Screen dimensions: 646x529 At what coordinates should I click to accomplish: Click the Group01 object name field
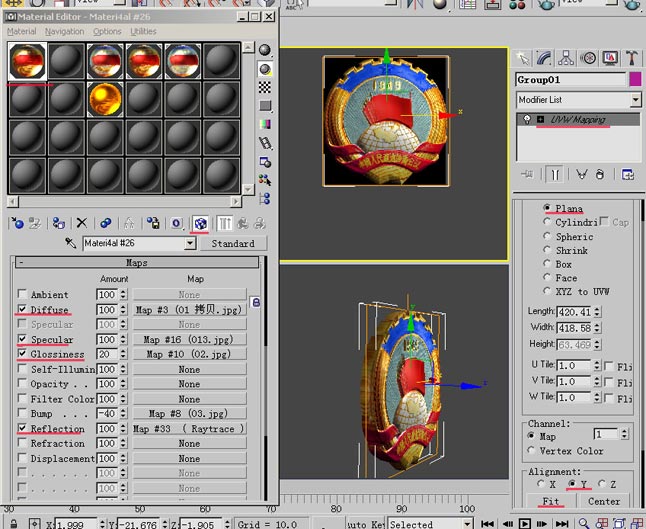click(571, 80)
